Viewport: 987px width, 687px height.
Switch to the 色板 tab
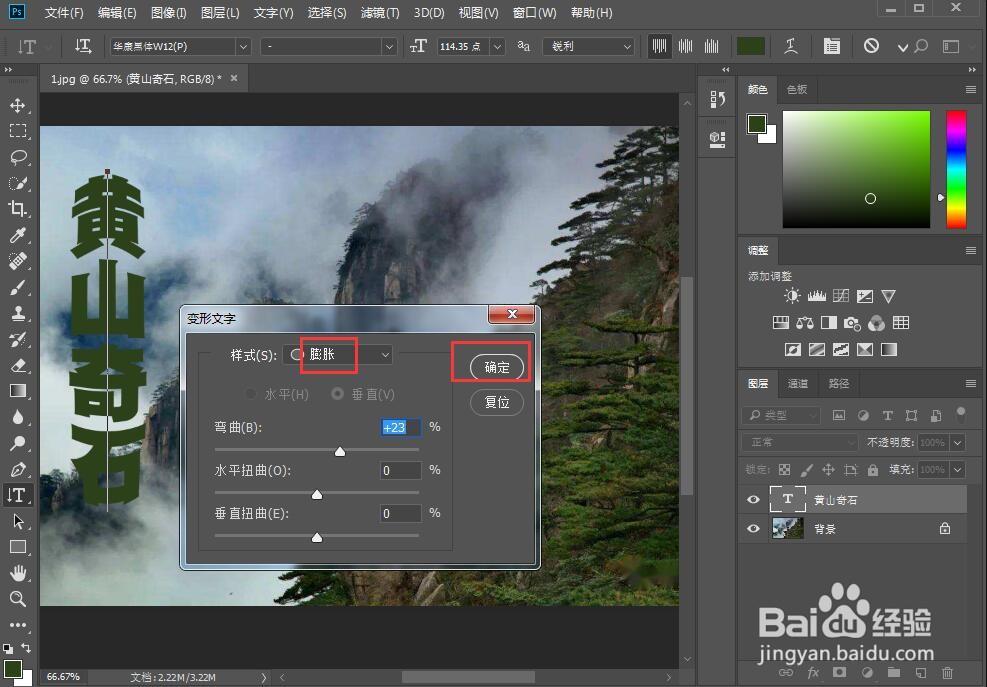(x=796, y=89)
